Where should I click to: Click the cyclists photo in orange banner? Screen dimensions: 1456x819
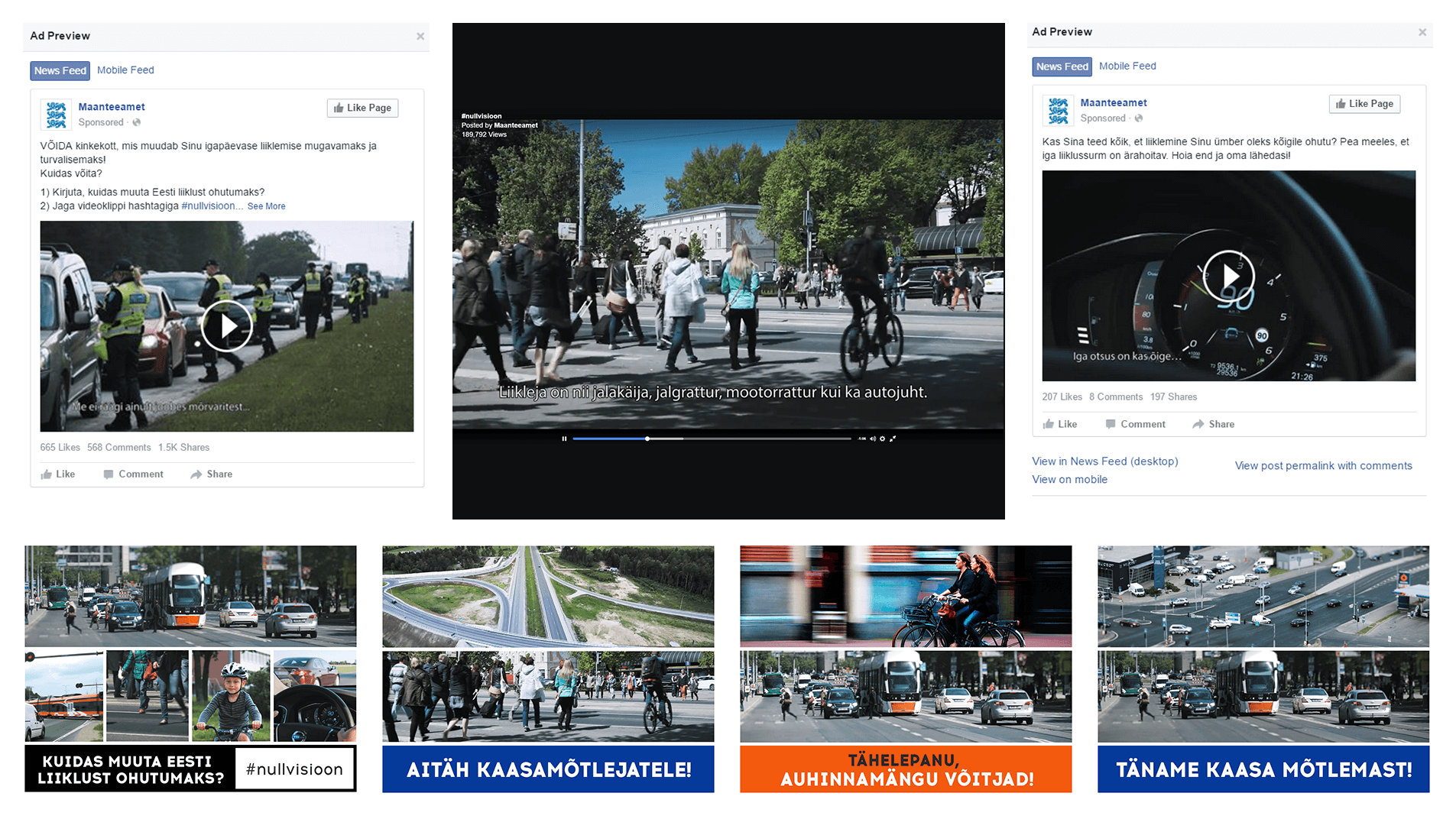click(906, 596)
